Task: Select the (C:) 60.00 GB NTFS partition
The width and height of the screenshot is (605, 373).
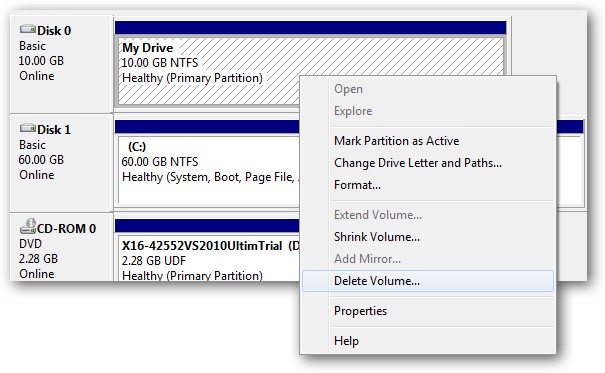Action: click(x=208, y=170)
